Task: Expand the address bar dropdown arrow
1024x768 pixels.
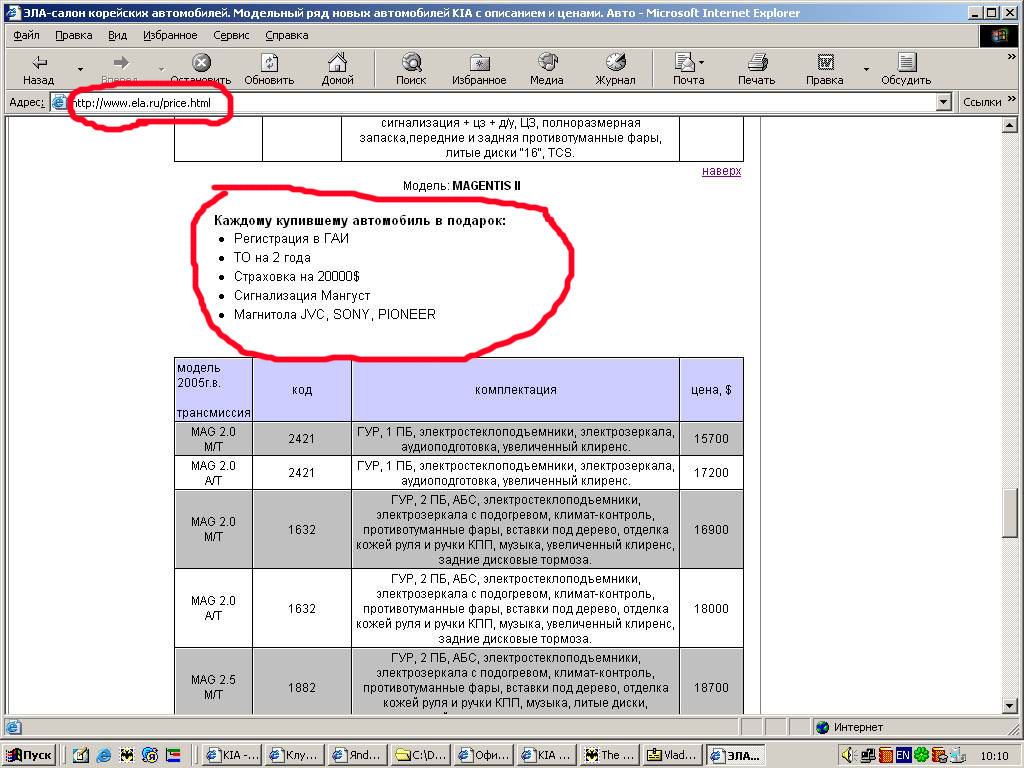Action: tap(943, 102)
